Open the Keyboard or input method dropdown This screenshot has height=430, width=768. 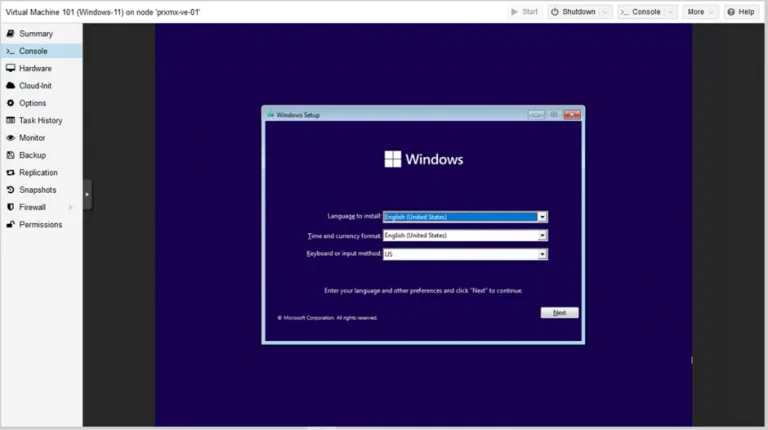542,254
